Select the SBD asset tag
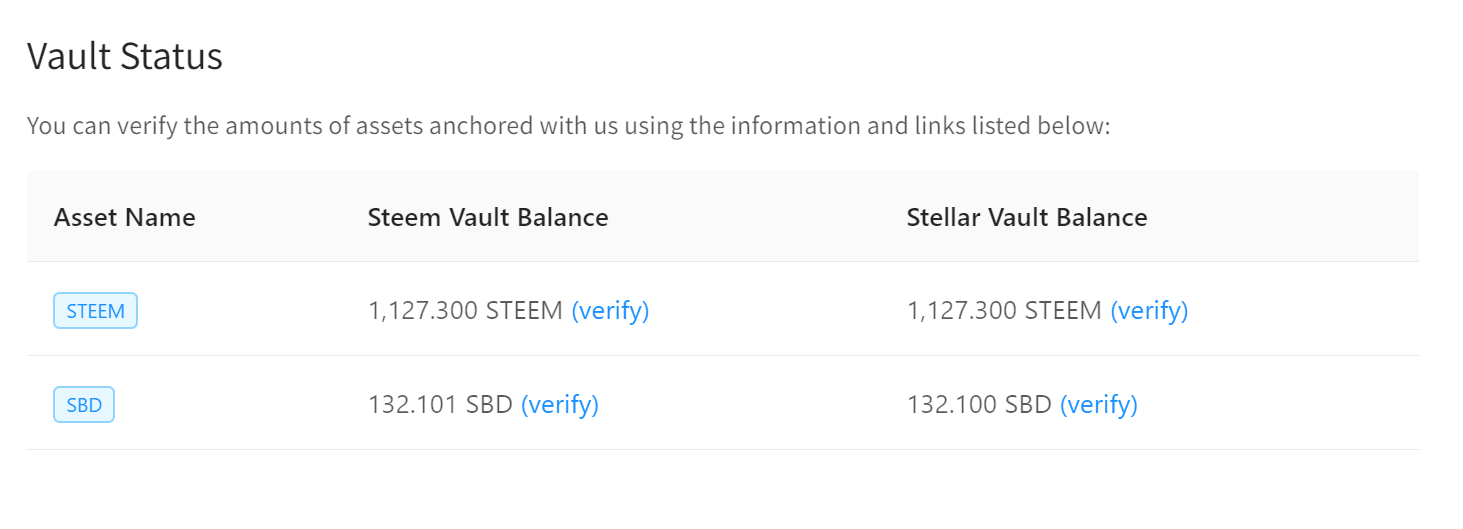Screen dimensions: 1463x529 (x=84, y=405)
